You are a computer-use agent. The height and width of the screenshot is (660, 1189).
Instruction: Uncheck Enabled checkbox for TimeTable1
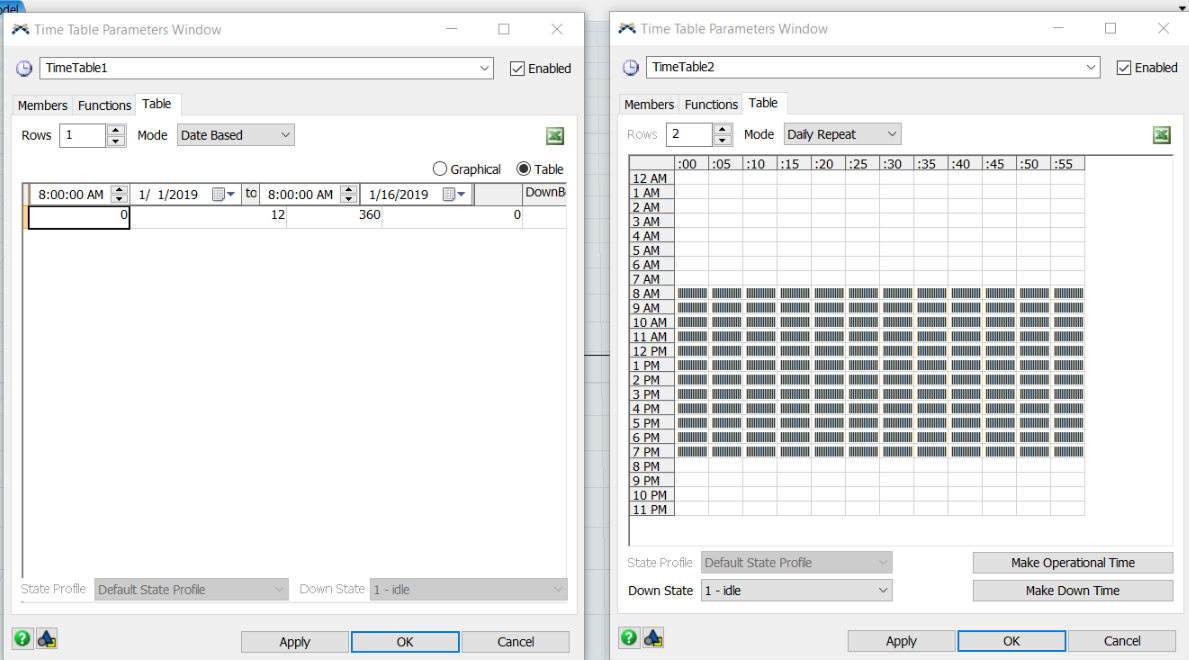(517, 68)
